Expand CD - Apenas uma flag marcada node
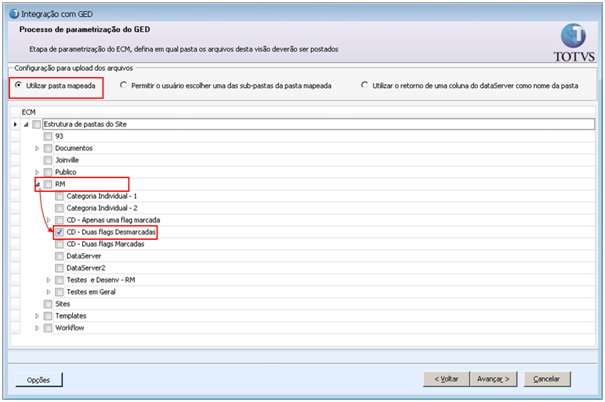Image resolution: width=605 pixels, height=402 pixels. pos(49,220)
